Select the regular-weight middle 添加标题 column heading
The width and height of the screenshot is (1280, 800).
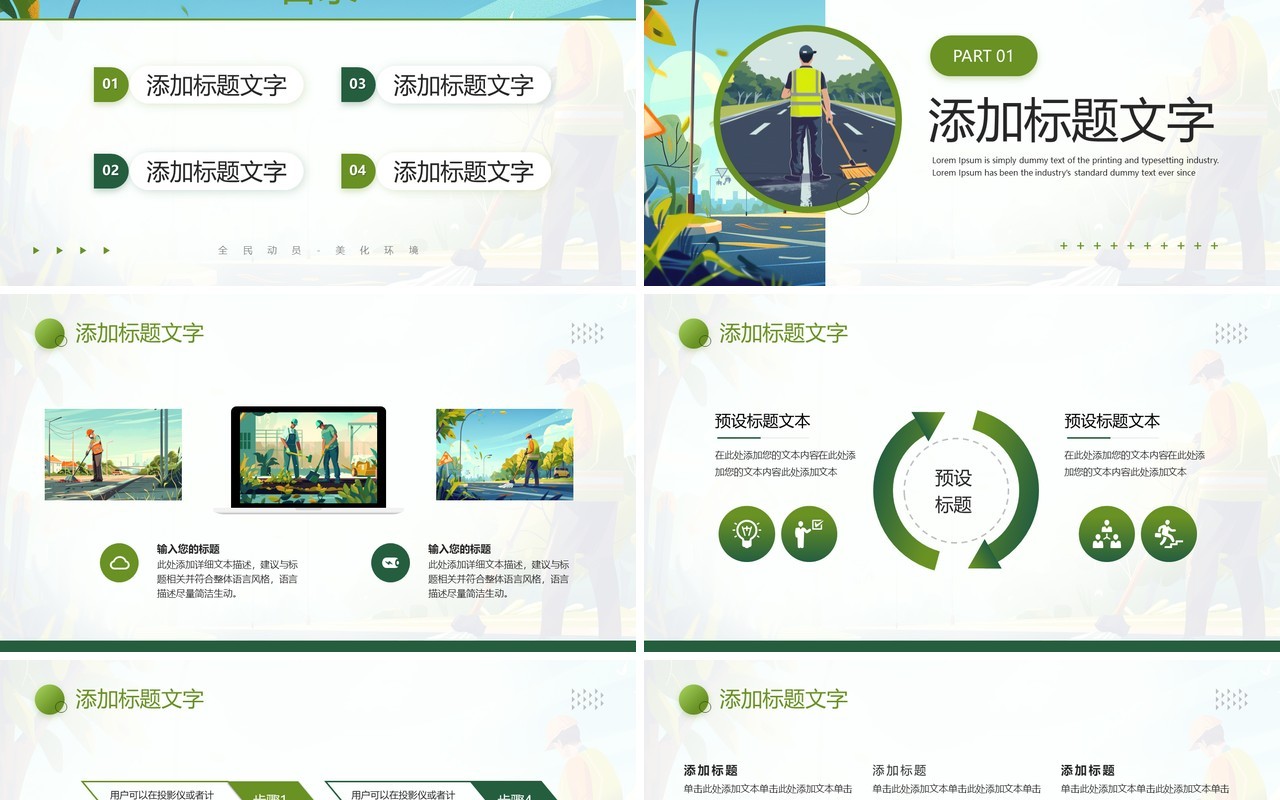point(899,770)
